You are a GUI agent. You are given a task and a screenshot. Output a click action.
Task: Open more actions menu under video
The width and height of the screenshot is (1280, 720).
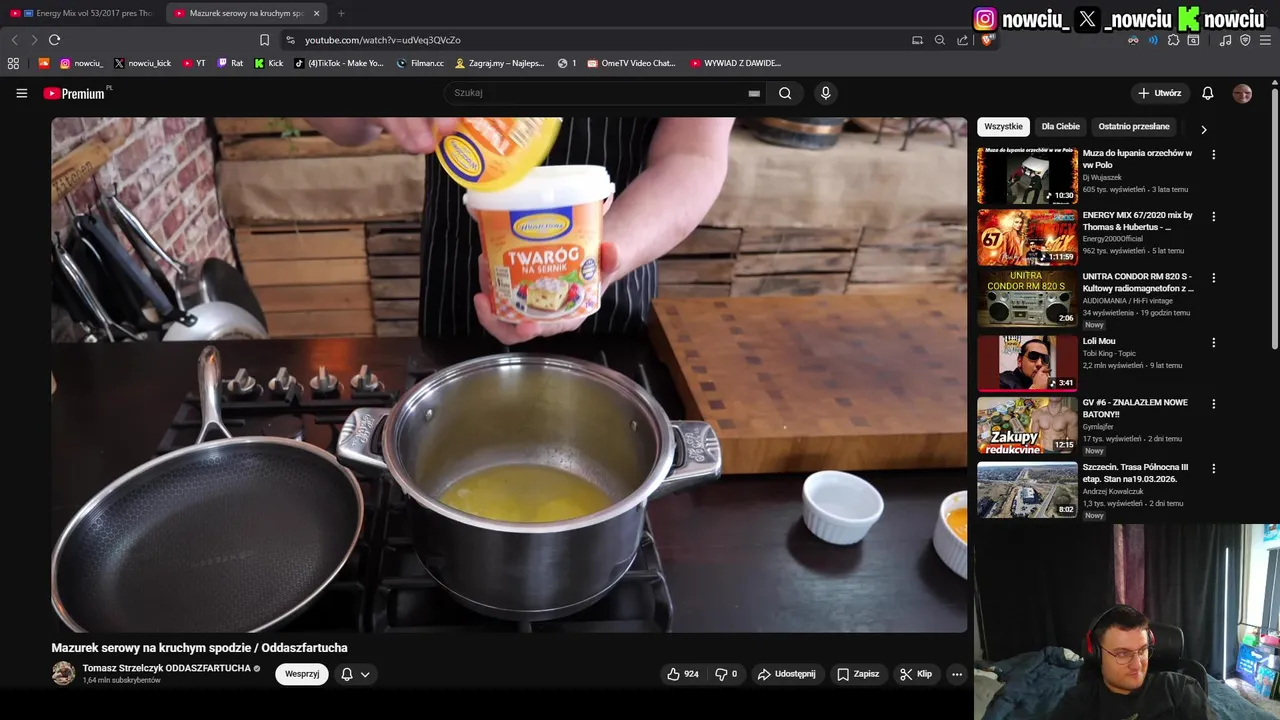[957, 674]
